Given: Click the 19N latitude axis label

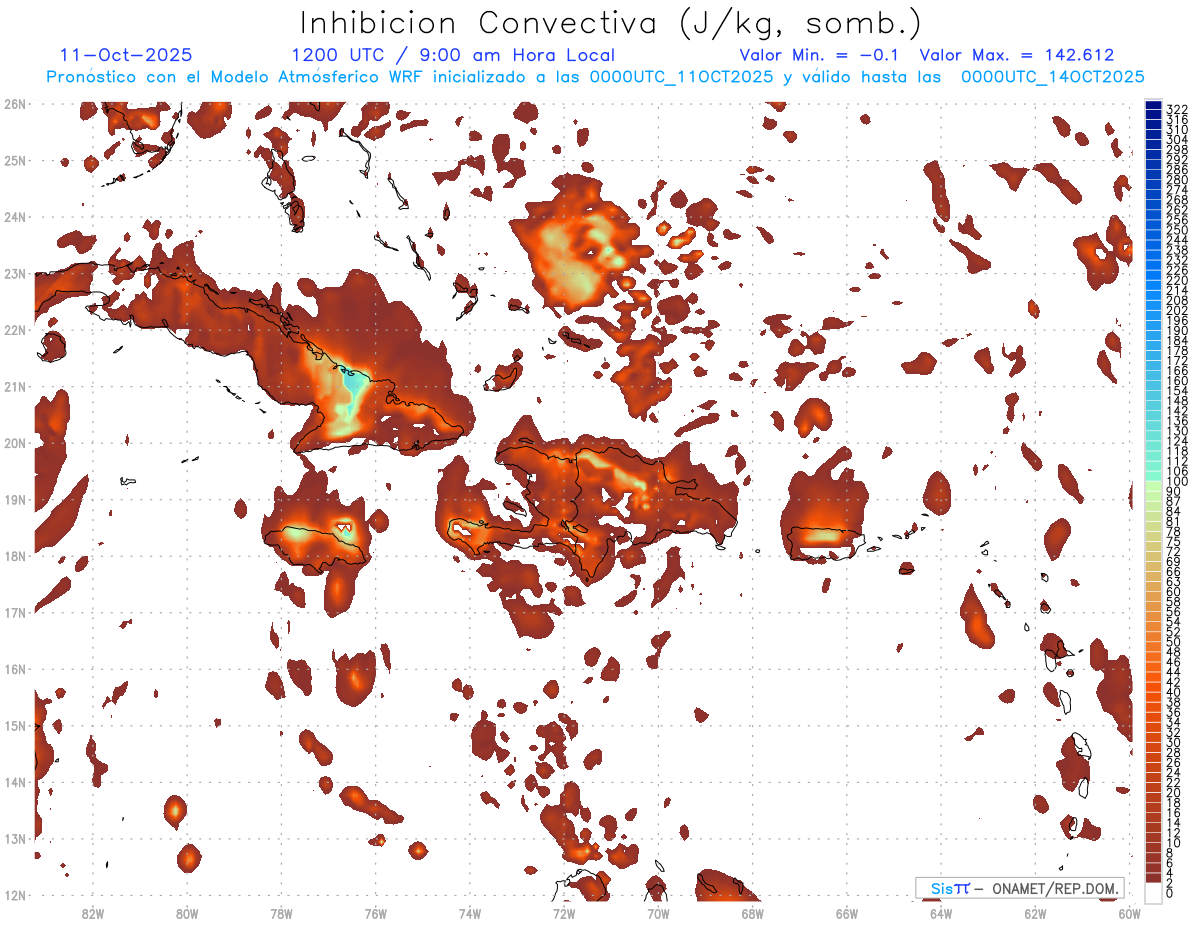Looking at the screenshot, I should click(15, 499).
